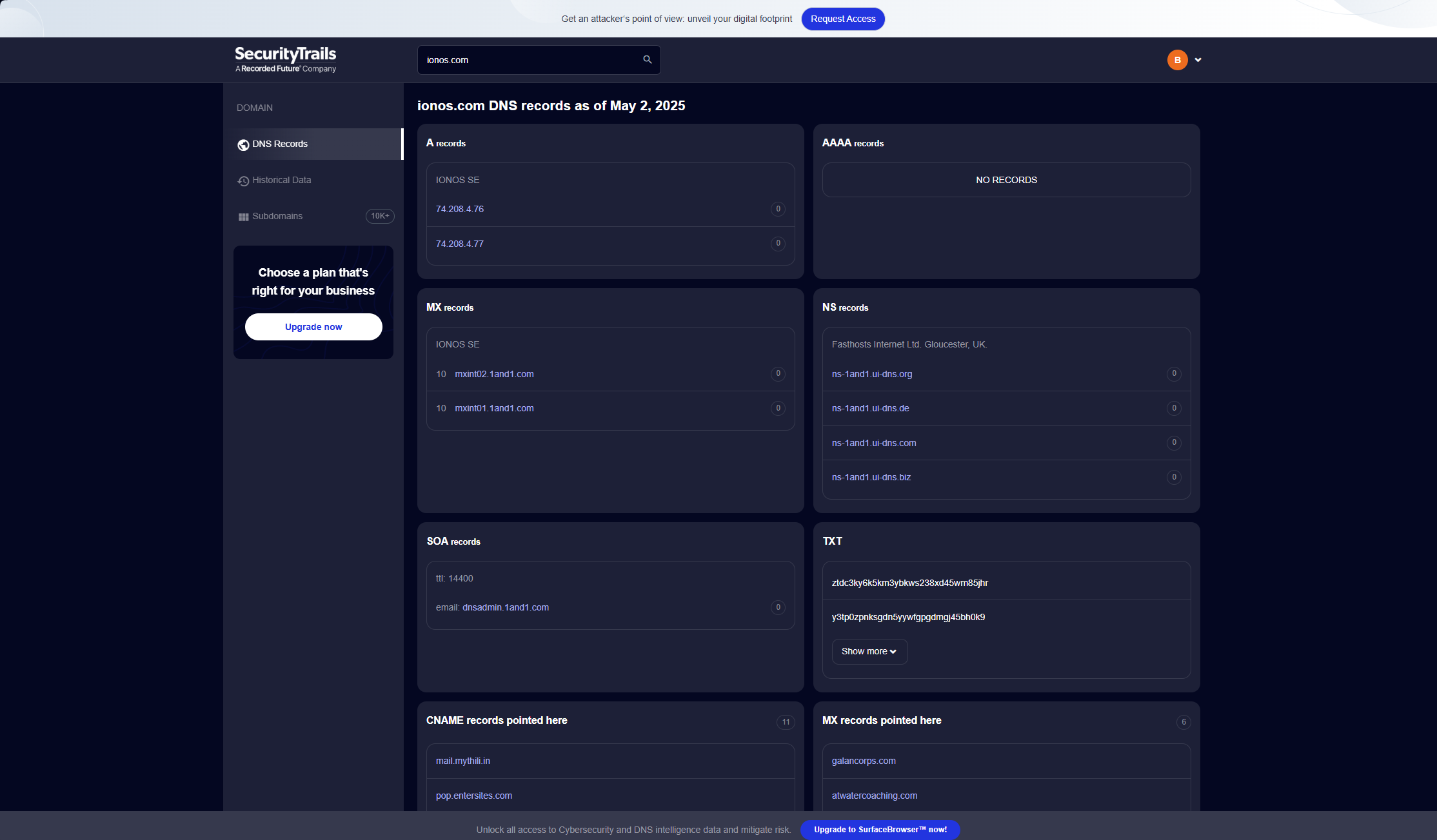
Task: Click the MX pointed here count badge 6
Action: tap(1184, 722)
